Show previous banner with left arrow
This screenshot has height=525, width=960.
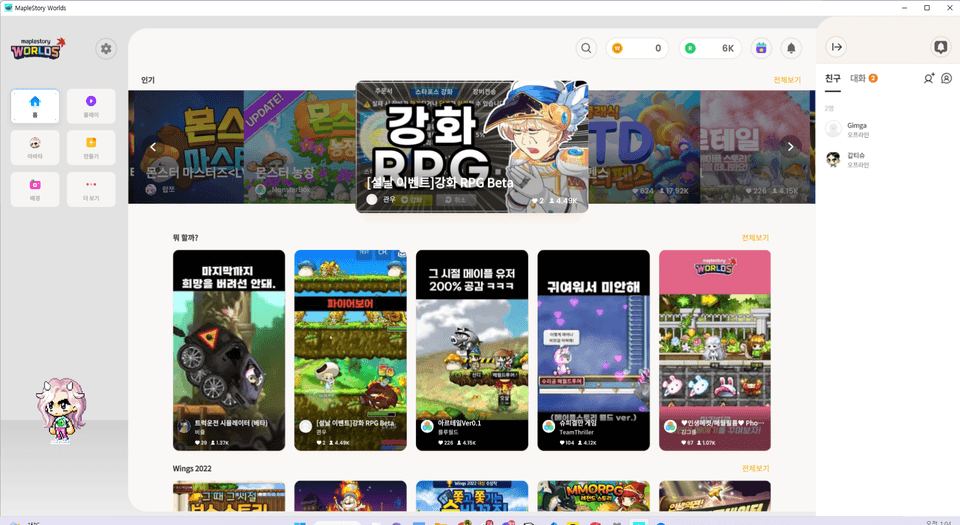(x=153, y=147)
